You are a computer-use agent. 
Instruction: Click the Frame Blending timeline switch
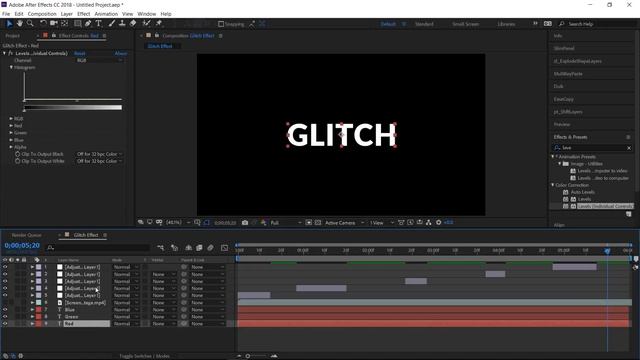point(199,248)
